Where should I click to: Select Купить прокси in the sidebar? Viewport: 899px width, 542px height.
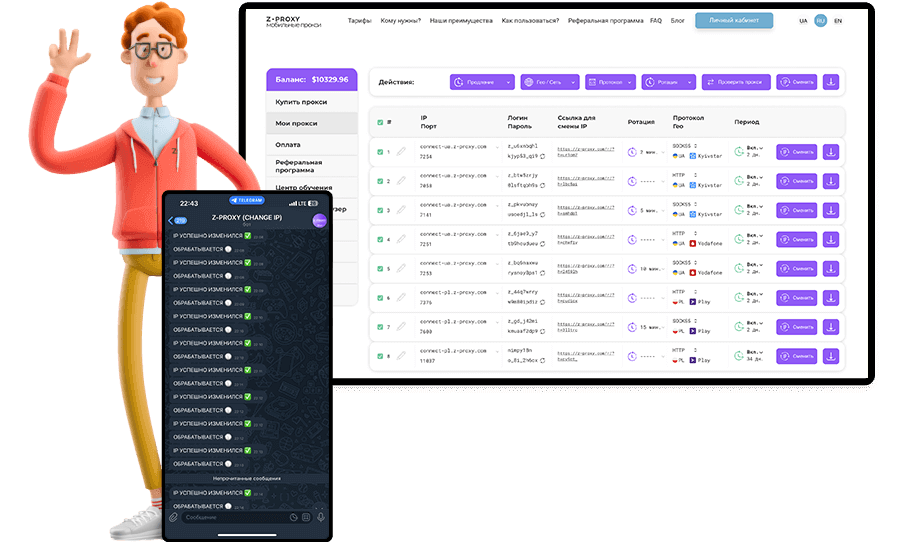[x=312, y=102]
